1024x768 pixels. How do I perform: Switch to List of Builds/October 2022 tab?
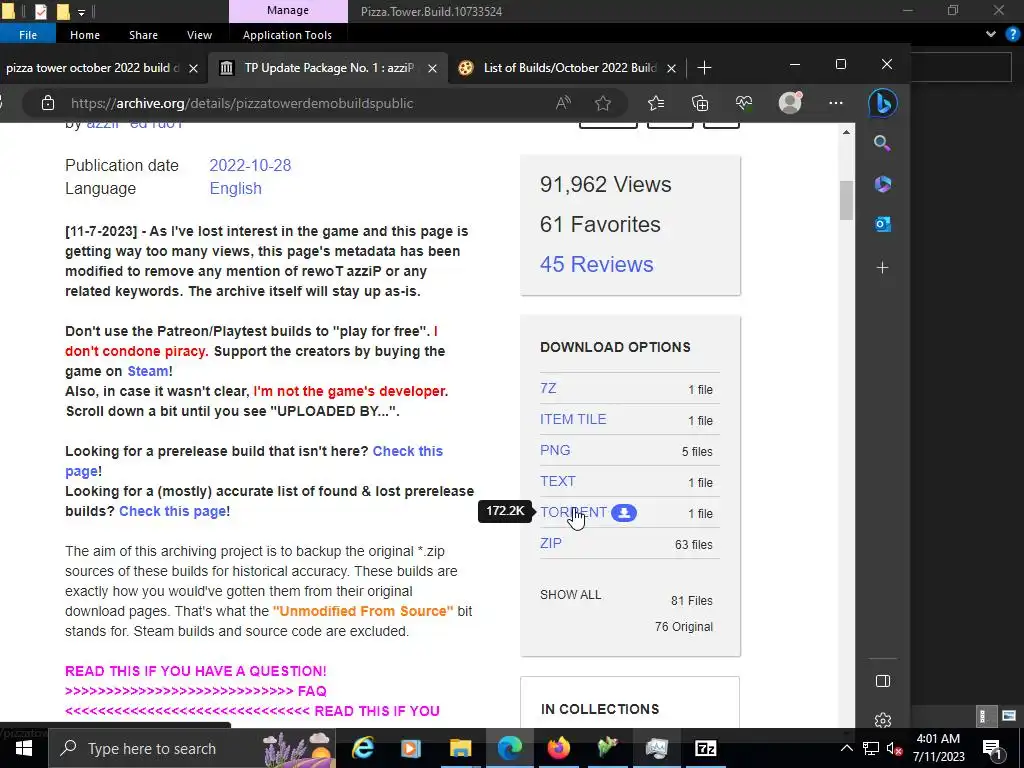[x=569, y=67]
